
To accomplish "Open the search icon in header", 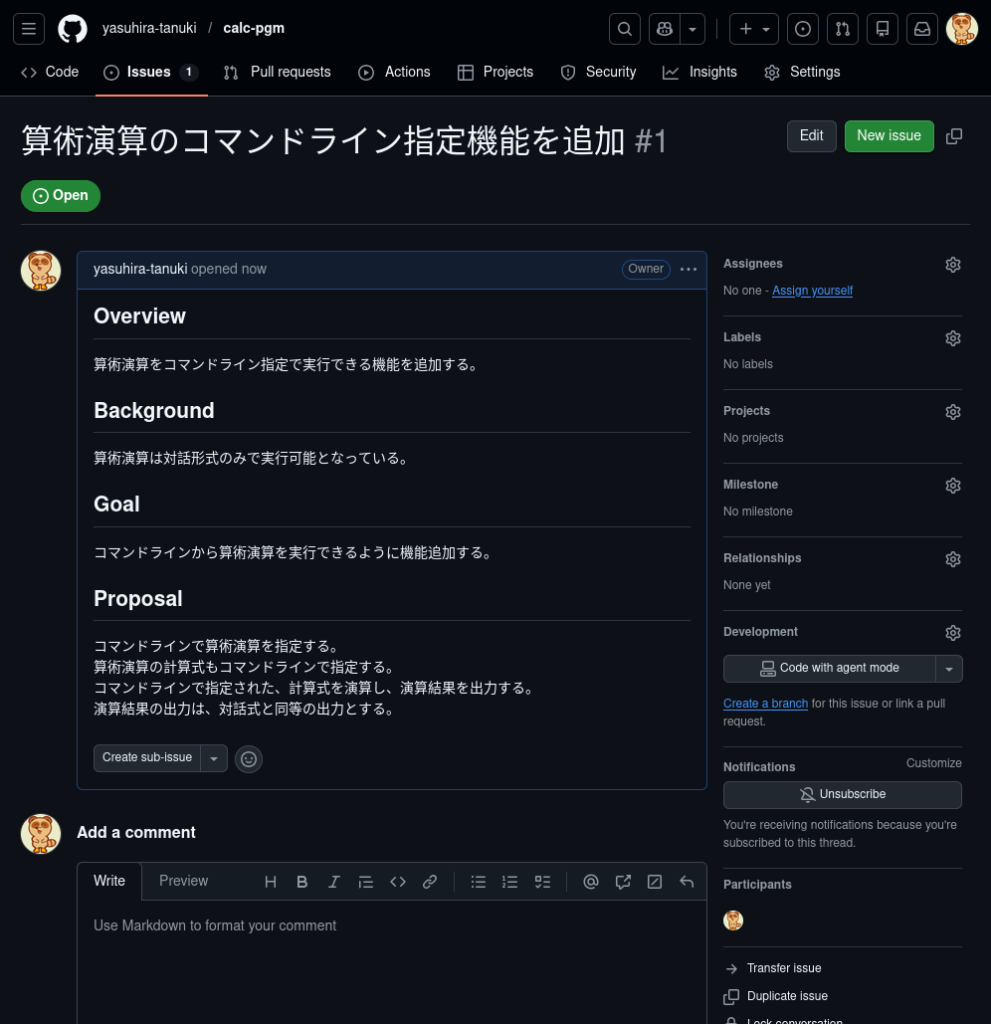I will coord(625,29).
